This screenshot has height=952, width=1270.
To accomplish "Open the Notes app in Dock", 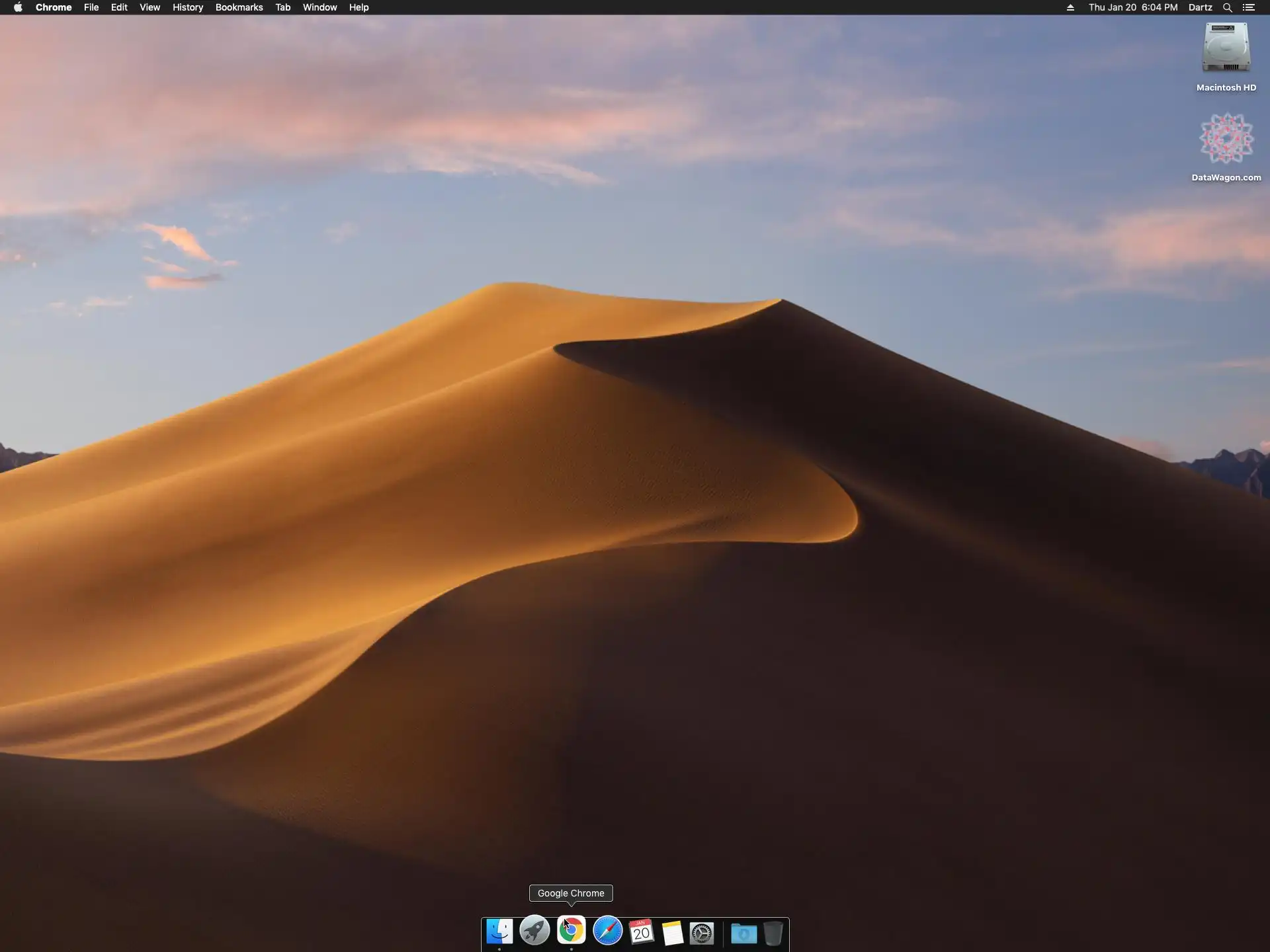I will pyautogui.click(x=672, y=933).
